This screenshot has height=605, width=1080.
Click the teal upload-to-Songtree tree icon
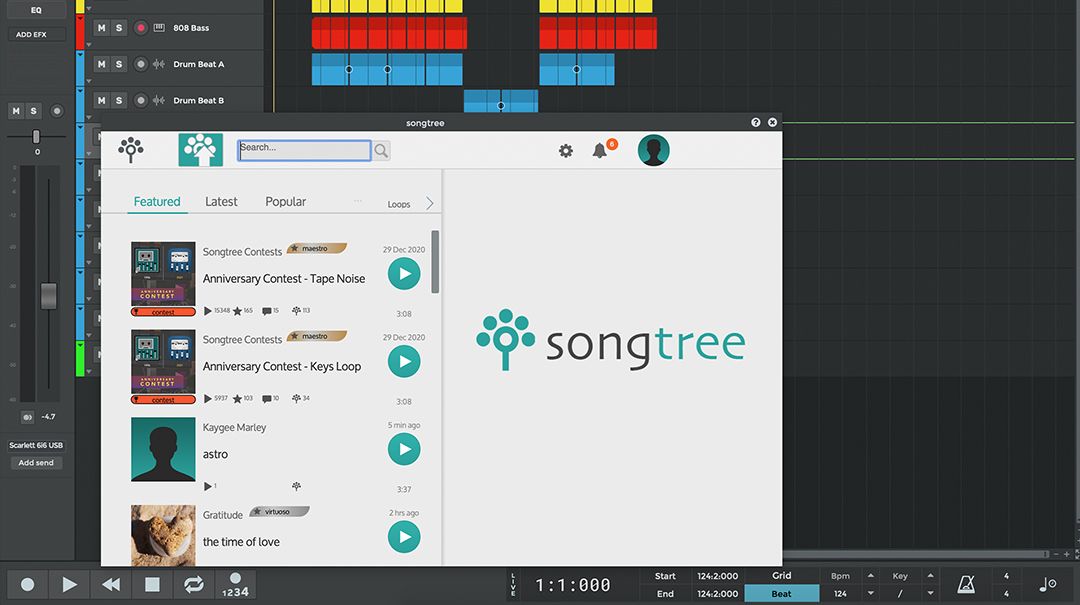[x=200, y=150]
